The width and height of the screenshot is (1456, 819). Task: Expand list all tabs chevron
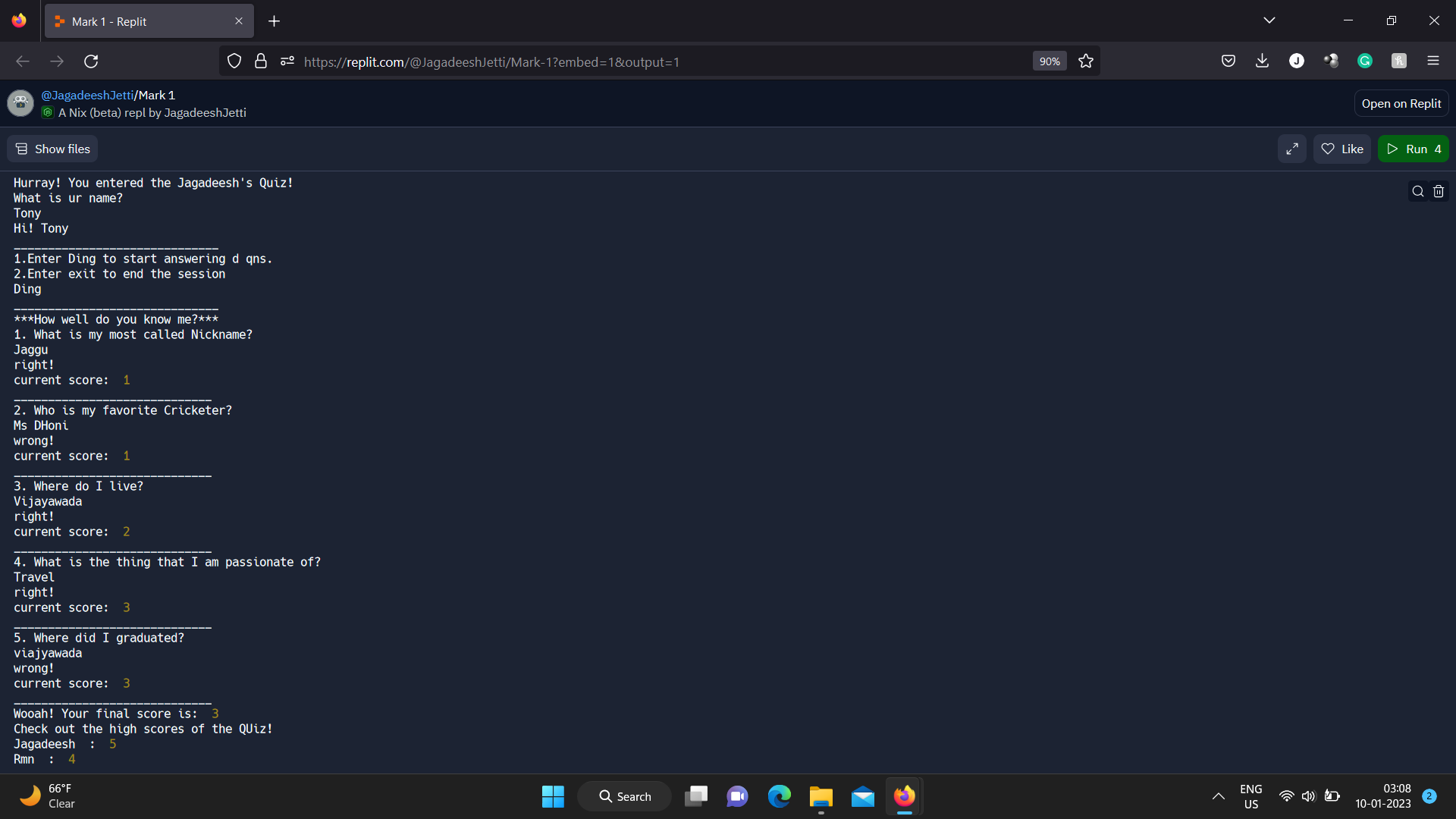[1269, 20]
